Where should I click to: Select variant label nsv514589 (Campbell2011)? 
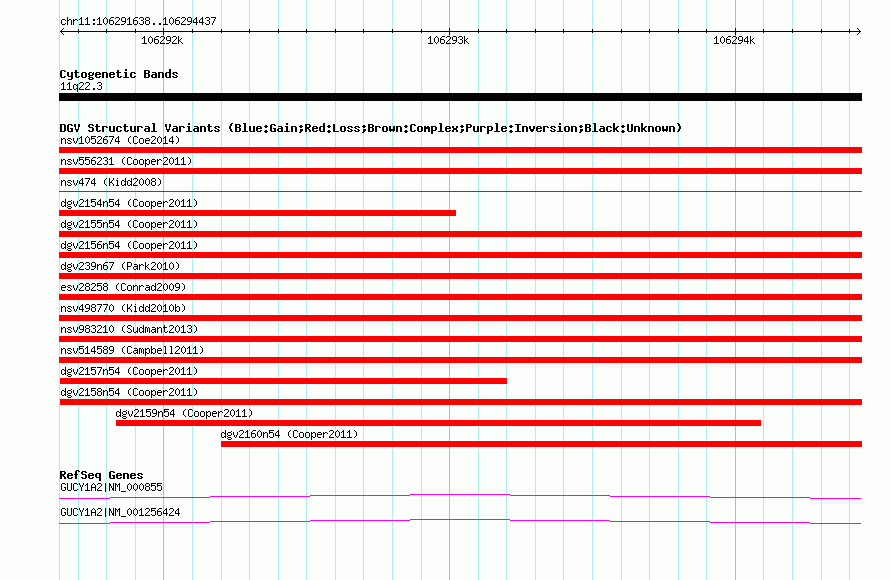point(132,350)
